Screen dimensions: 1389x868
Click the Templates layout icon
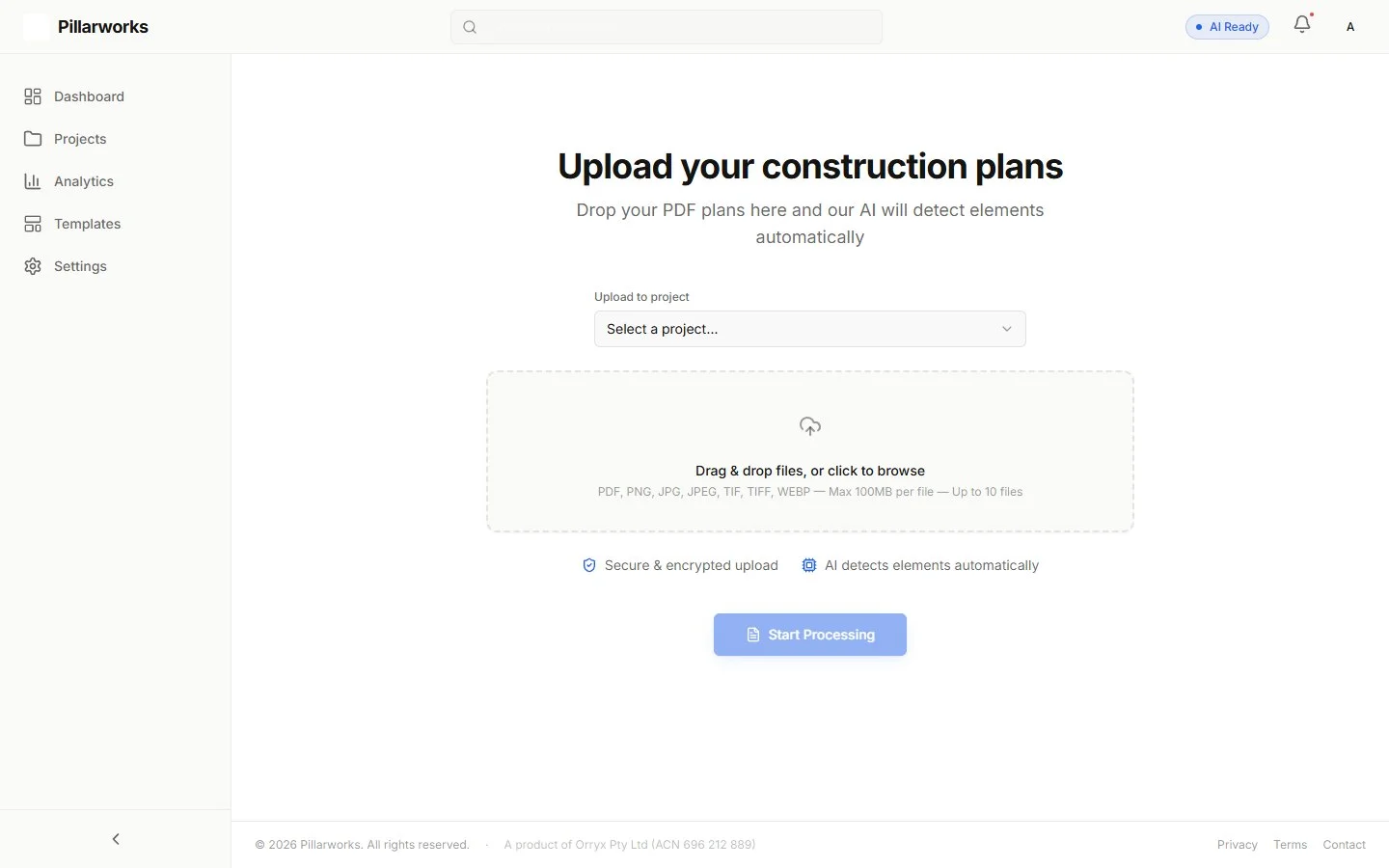pyautogui.click(x=33, y=224)
